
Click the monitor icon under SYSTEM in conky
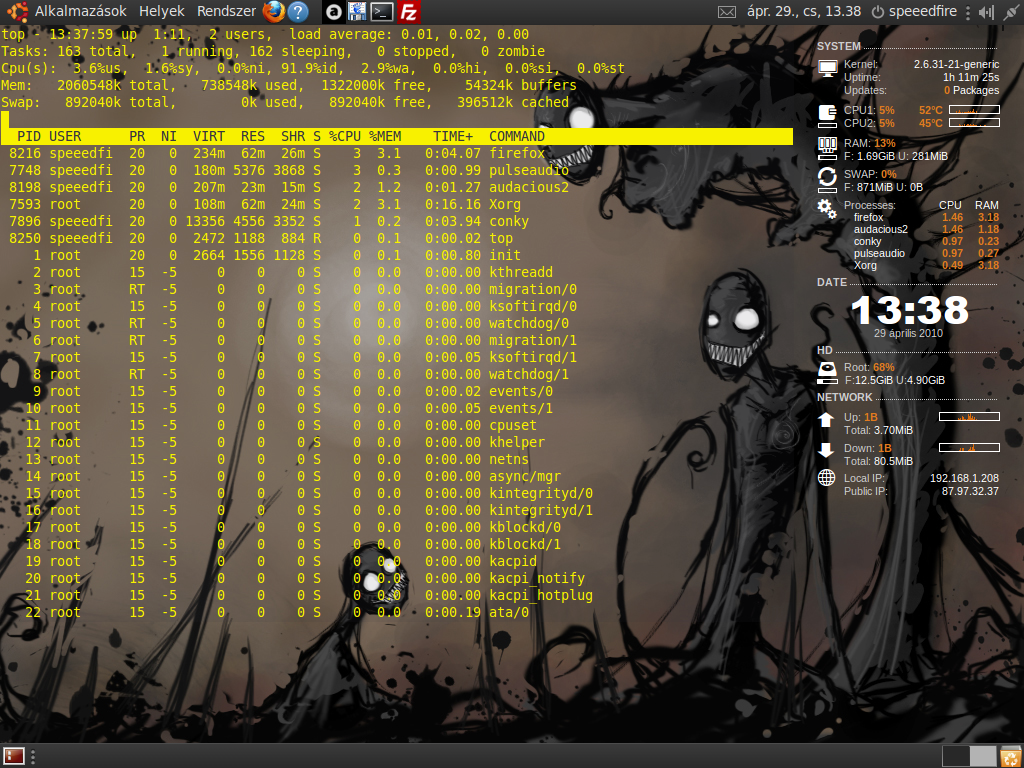click(x=827, y=68)
